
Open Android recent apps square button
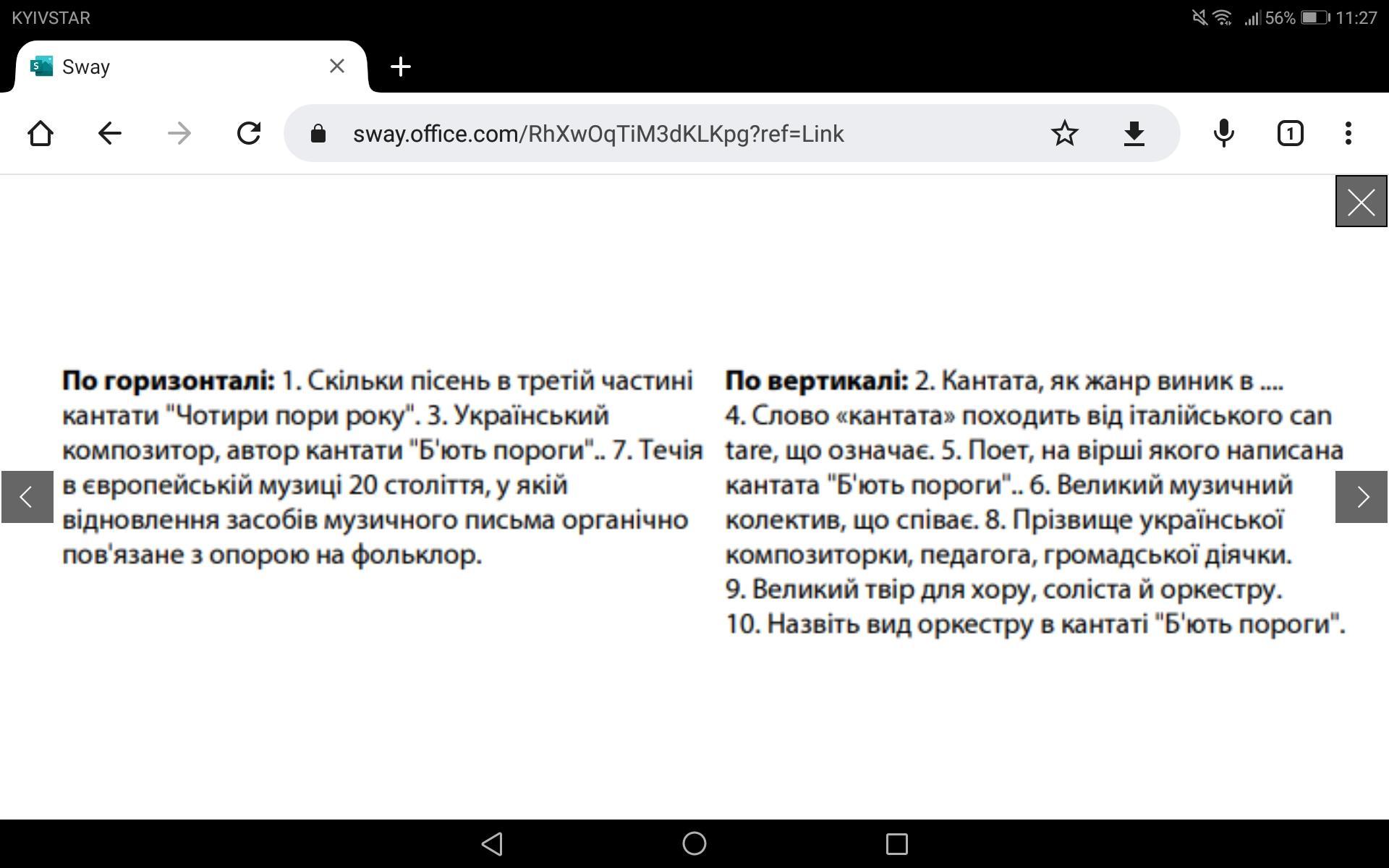point(896,843)
